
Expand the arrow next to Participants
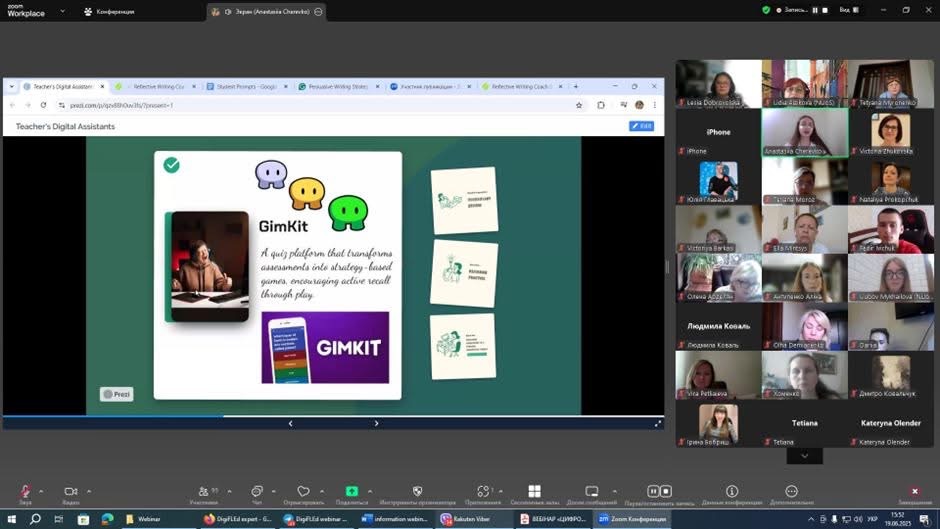click(x=229, y=491)
